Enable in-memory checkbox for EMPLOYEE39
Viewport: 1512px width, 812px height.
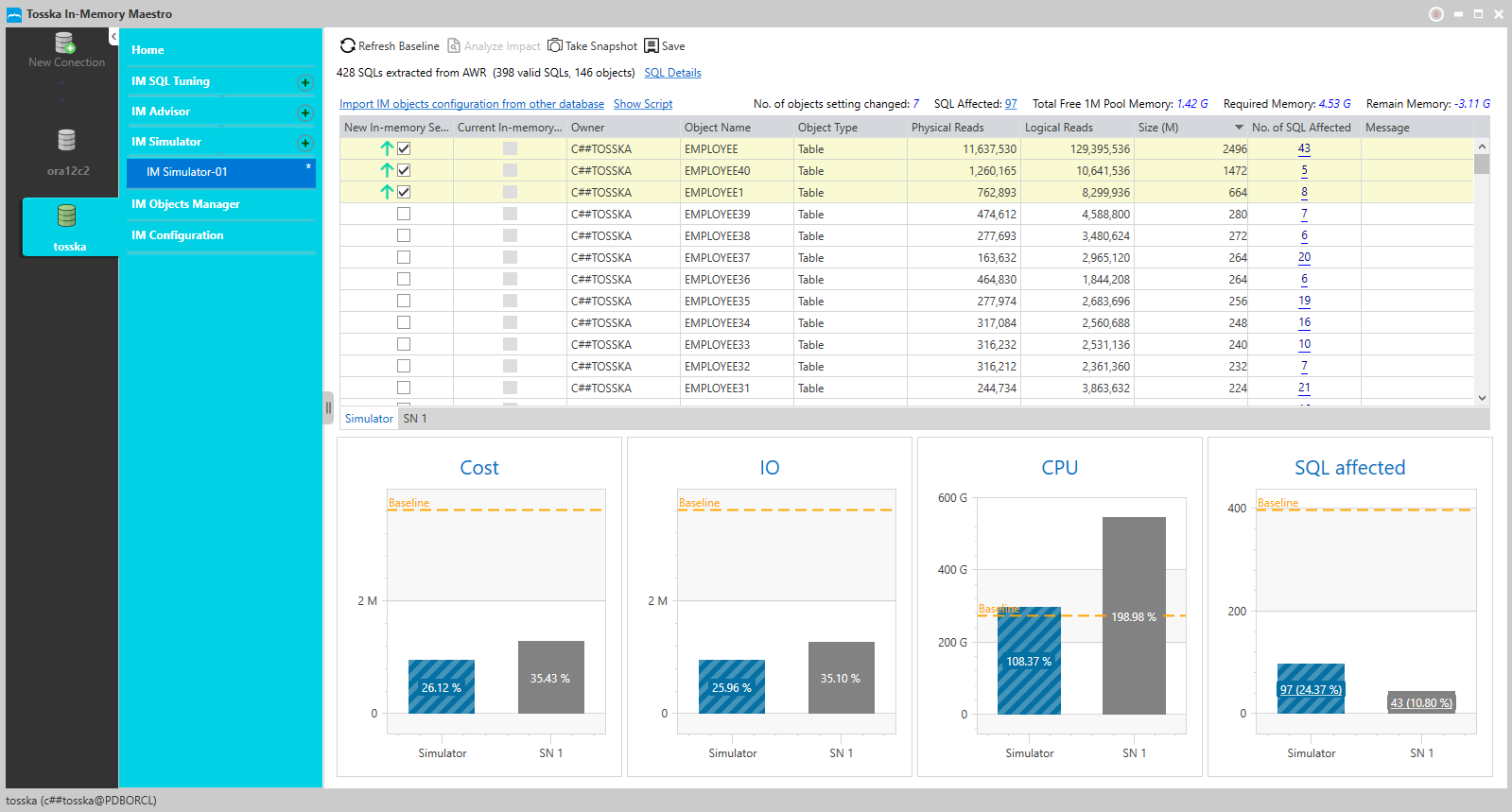click(404, 214)
